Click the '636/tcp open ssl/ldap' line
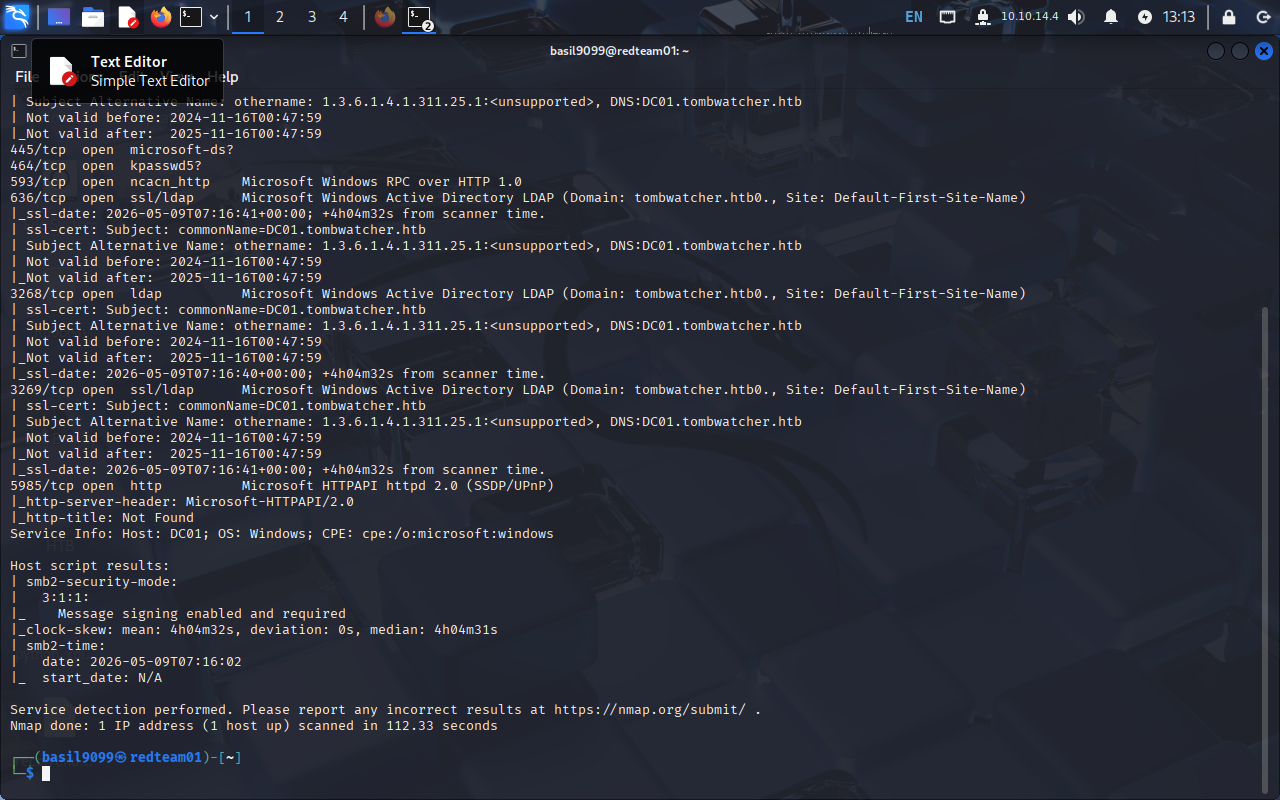1280x800 pixels. point(518,198)
